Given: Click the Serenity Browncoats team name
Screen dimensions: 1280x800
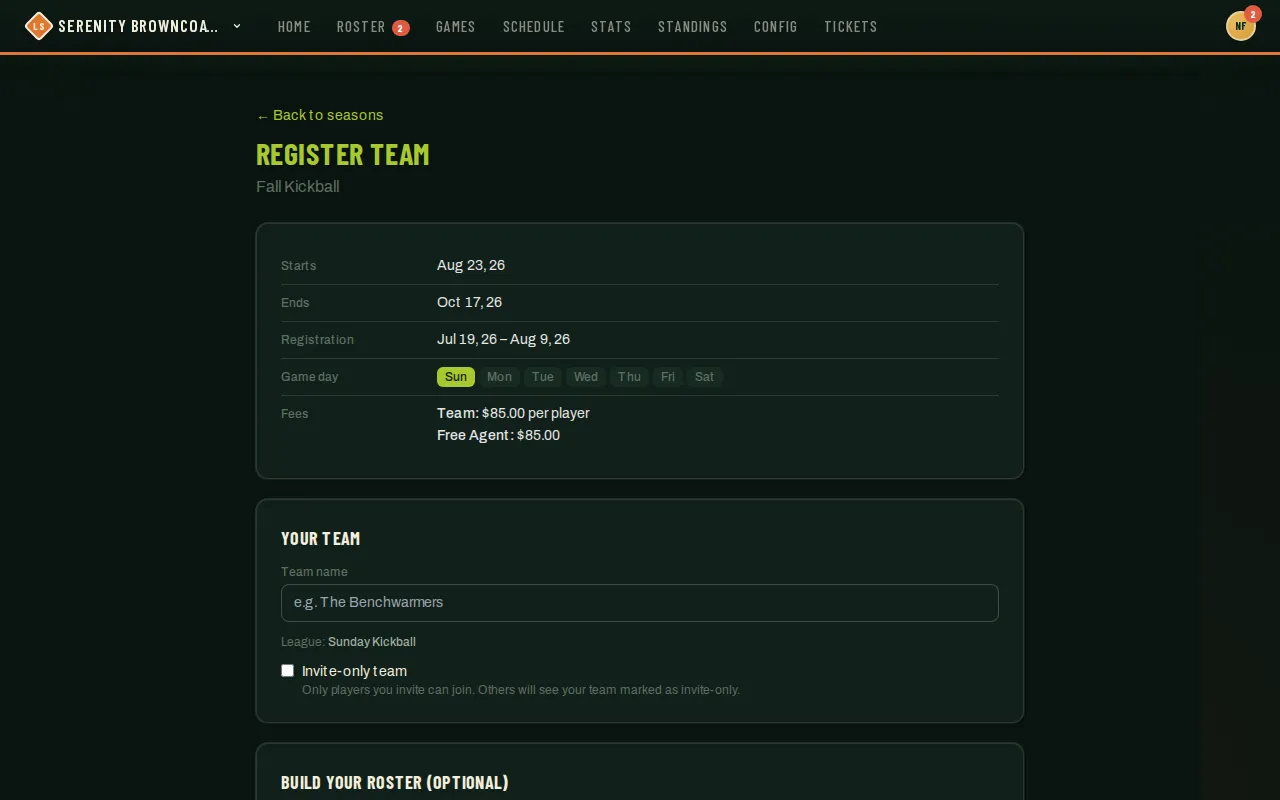Looking at the screenshot, I should [138, 26].
